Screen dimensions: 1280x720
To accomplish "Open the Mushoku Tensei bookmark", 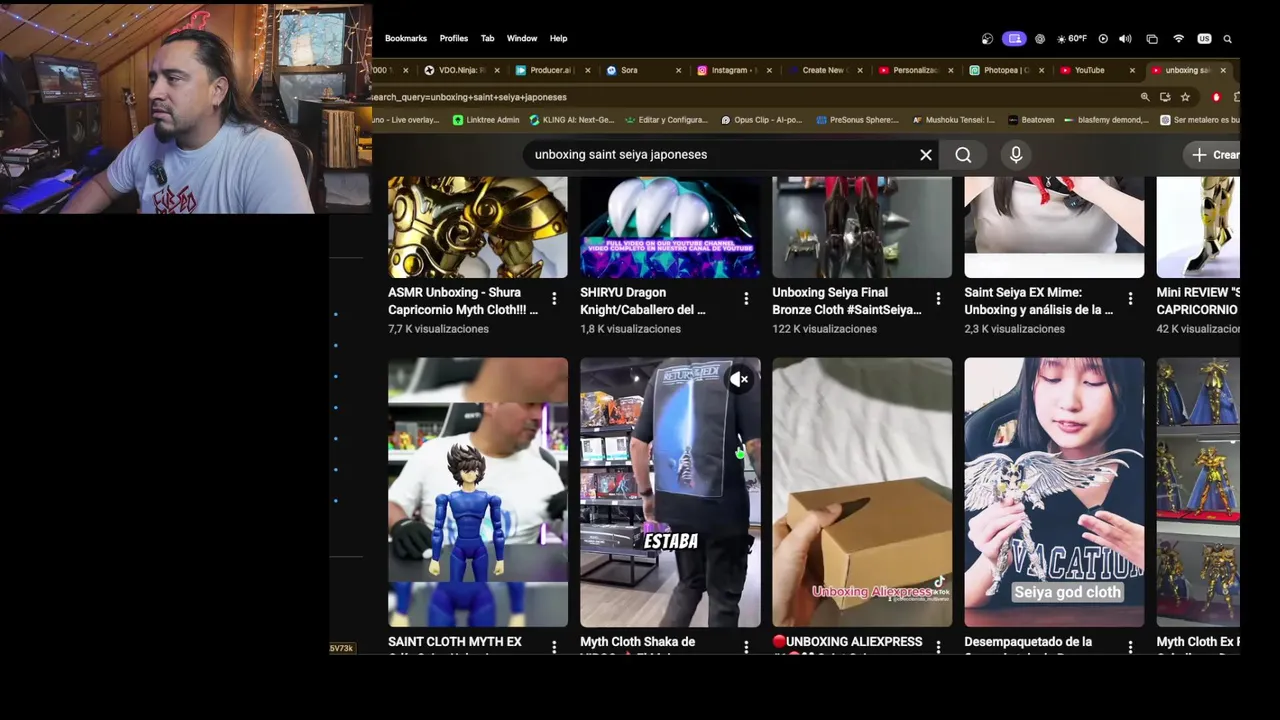I will (x=953, y=120).
